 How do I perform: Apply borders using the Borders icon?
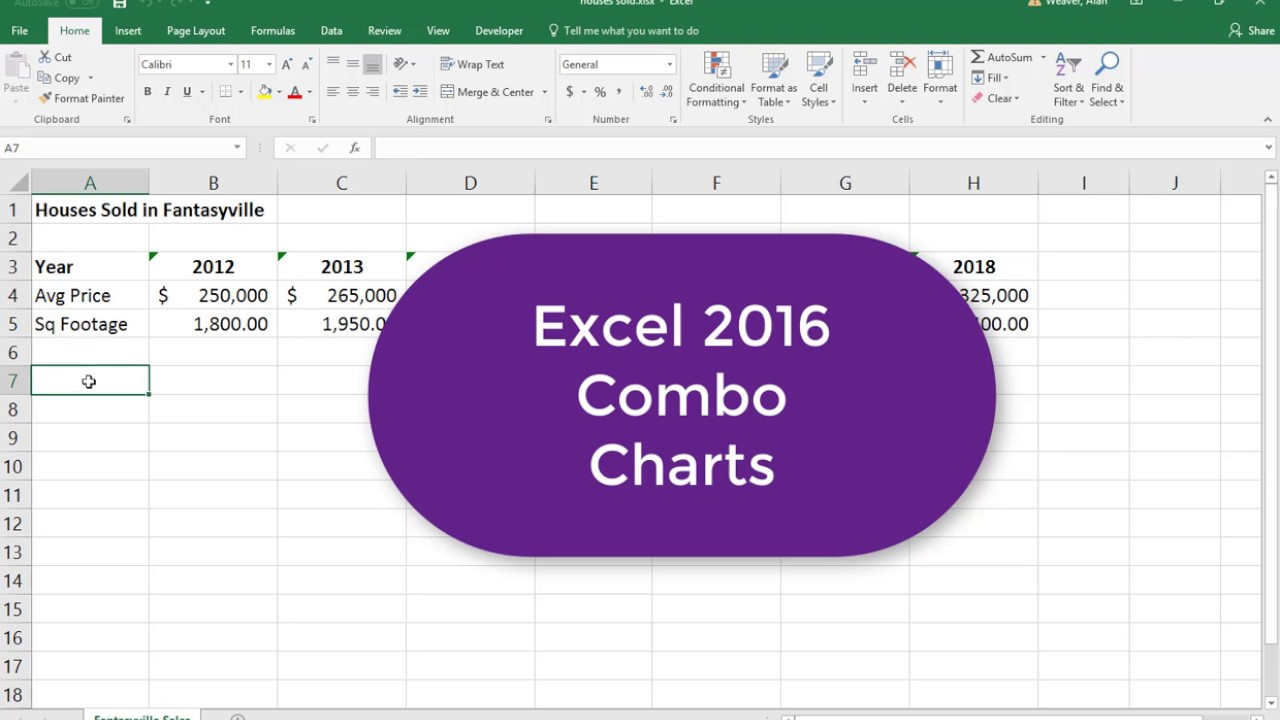[226, 92]
